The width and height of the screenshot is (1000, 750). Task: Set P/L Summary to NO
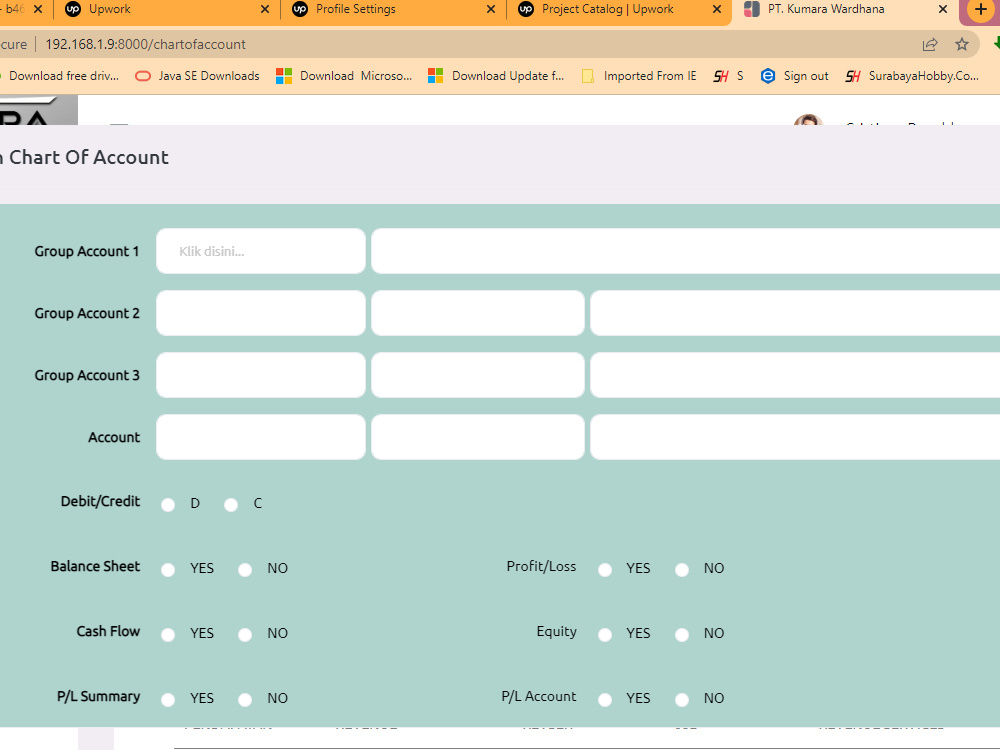pyautogui.click(x=245, y=700)
